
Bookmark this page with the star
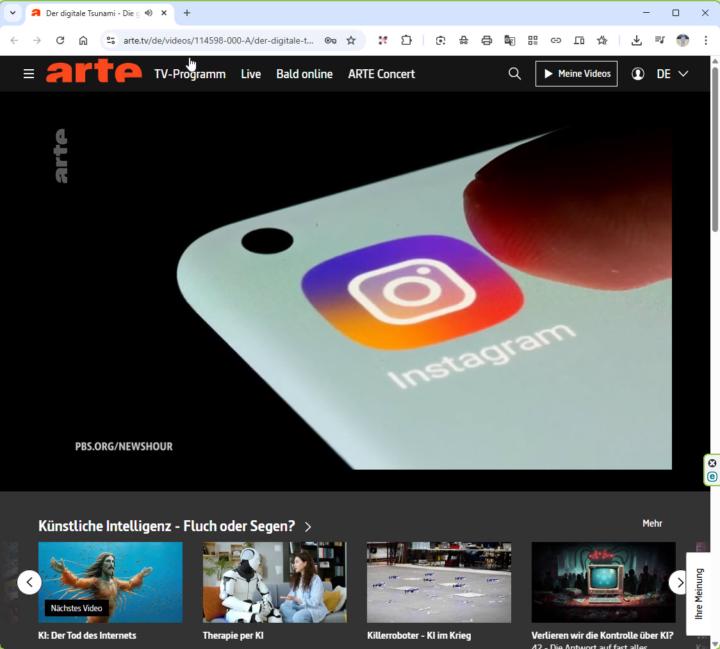click(x=351, y=40)
